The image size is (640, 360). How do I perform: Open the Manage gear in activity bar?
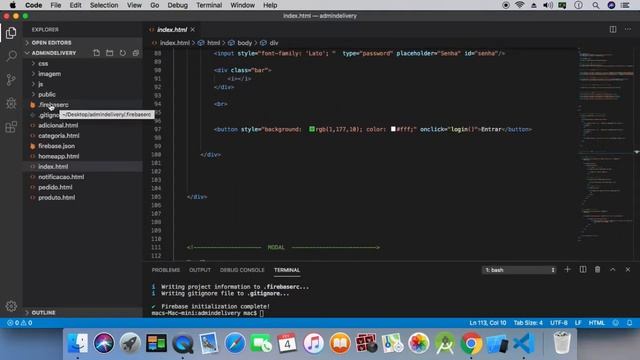(x=11, y=306)
